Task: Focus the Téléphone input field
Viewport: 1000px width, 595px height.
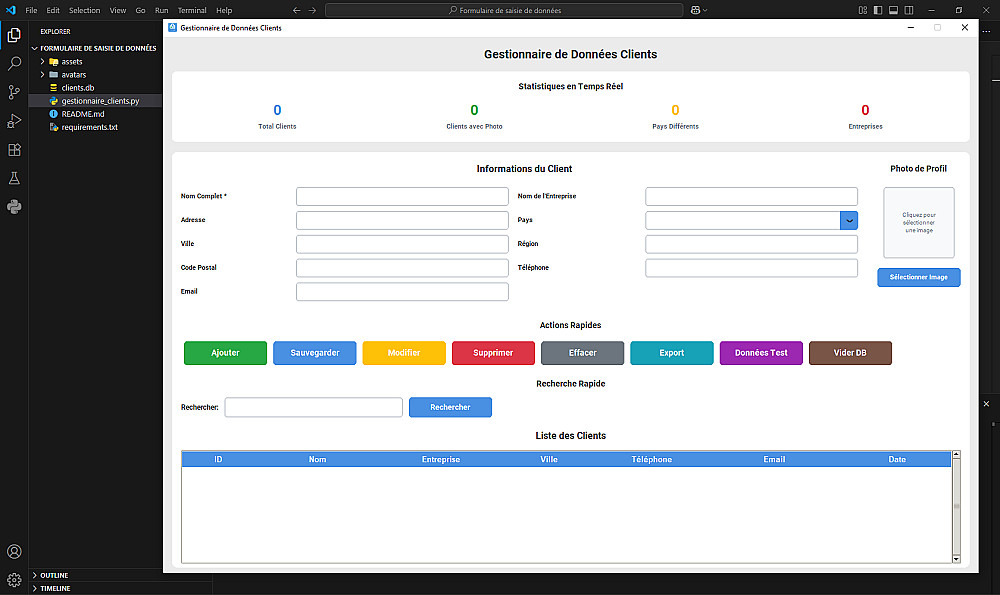Action: pyautogui.click(x=751, y=268)
